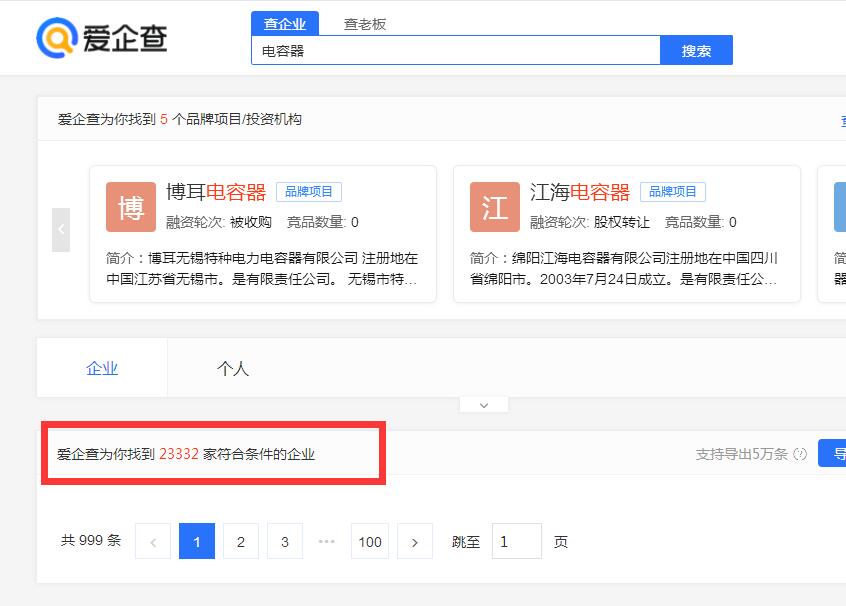Click the next page arrow in pagination
846x606 pixels.
click(x=415, y=541)
